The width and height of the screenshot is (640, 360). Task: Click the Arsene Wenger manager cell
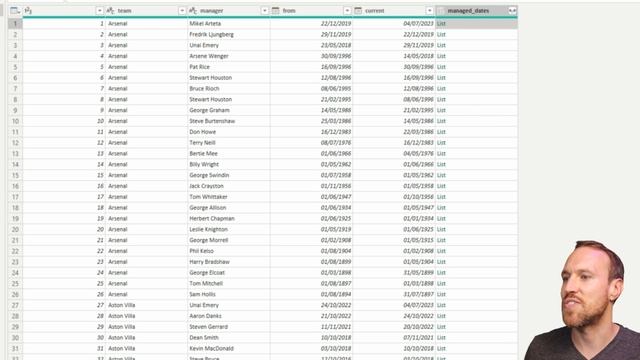[x=229, y=56]
